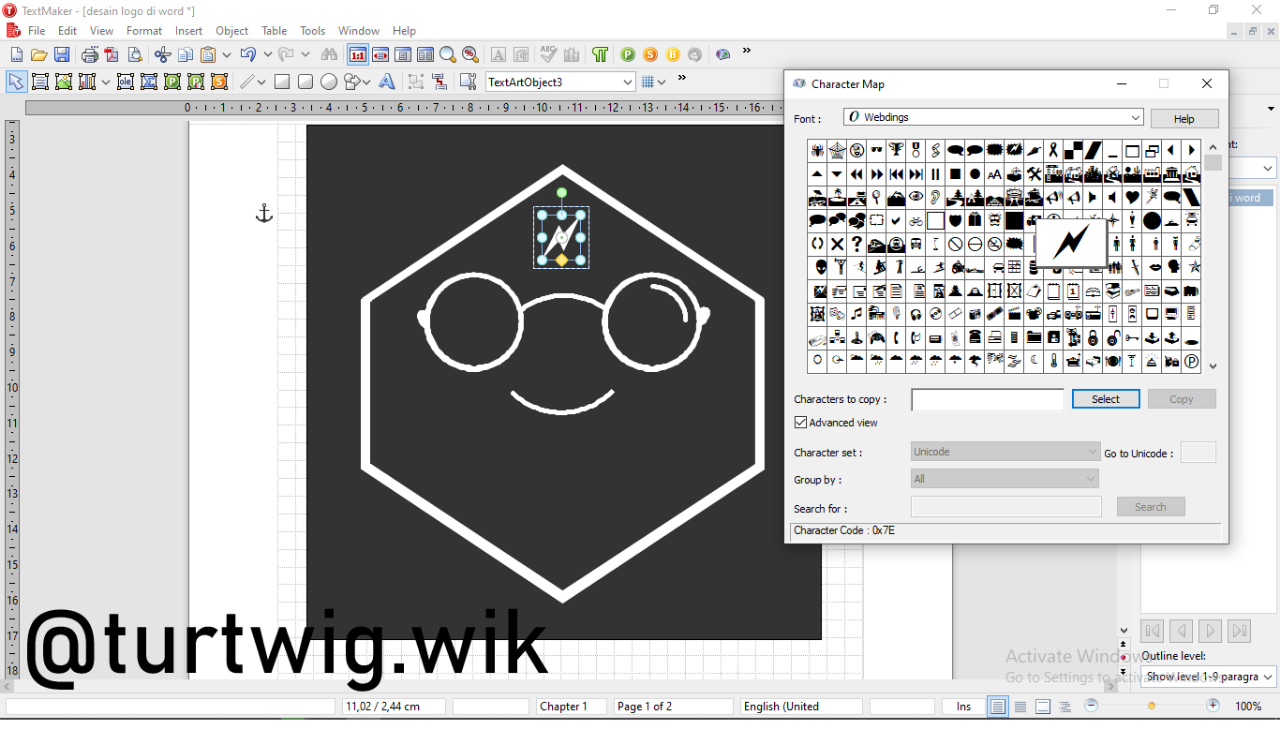Uncheck Advanced view checkbox
The image size is (1280, 734).
pos(801,423)
